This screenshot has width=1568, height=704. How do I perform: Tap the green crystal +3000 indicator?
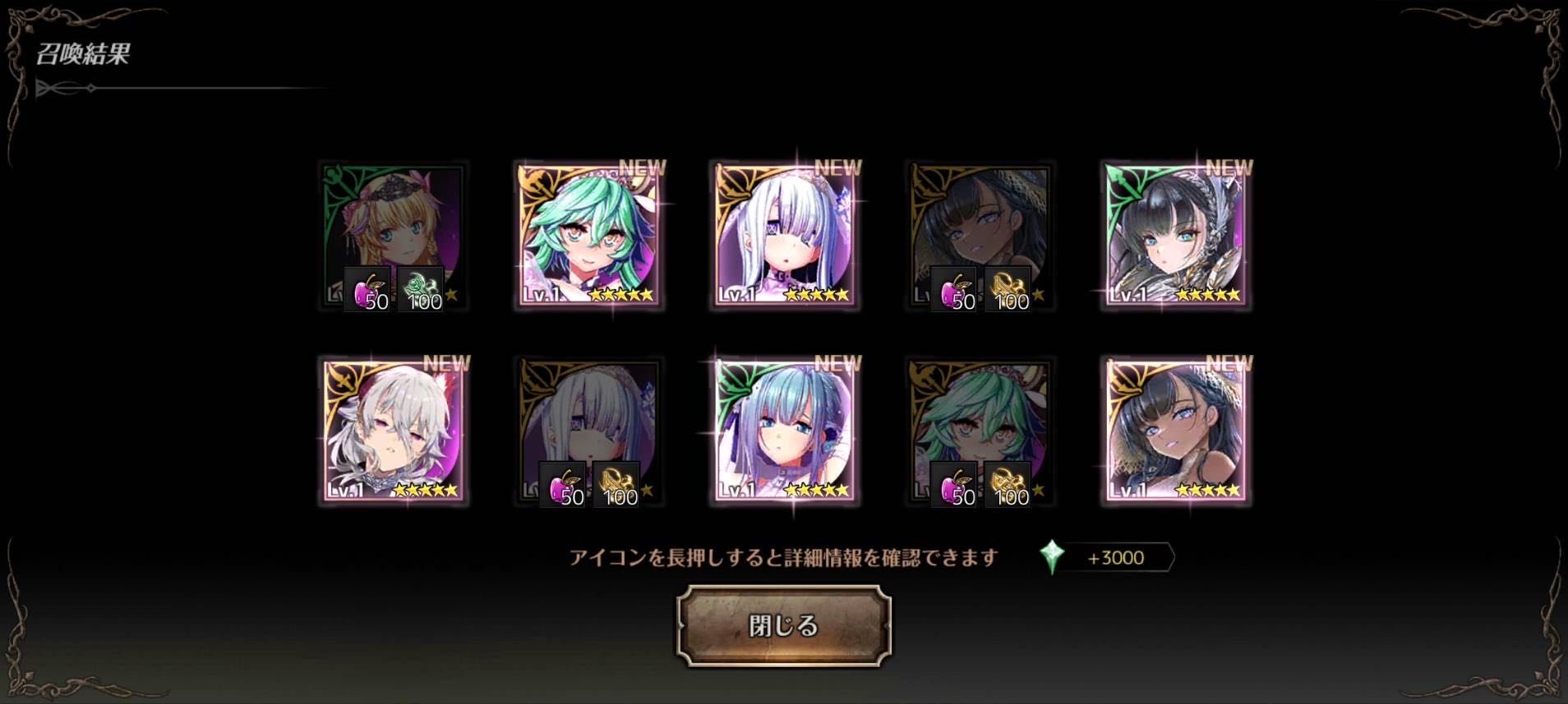(x=1106, y=557)
